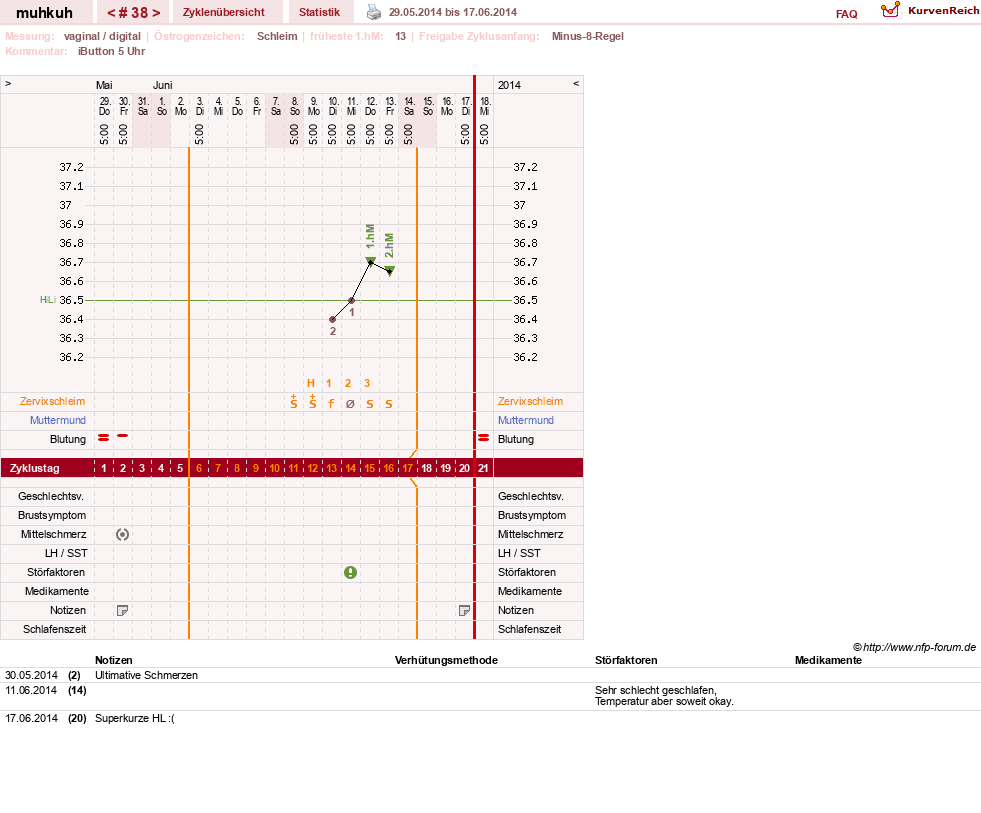This screenshot has width=981, height=813.
Task: Click the 30.05.2014 date in notes table
Action: [x=31, y=675]
